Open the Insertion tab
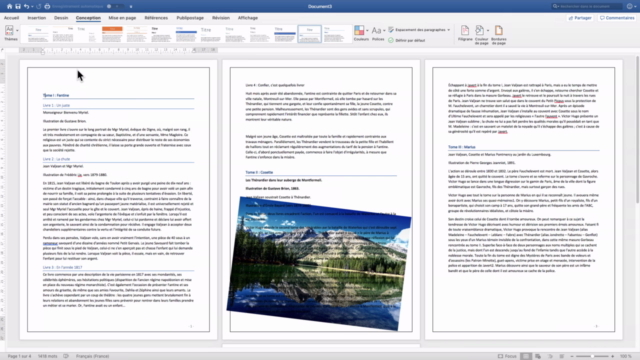 click(37, 18)
